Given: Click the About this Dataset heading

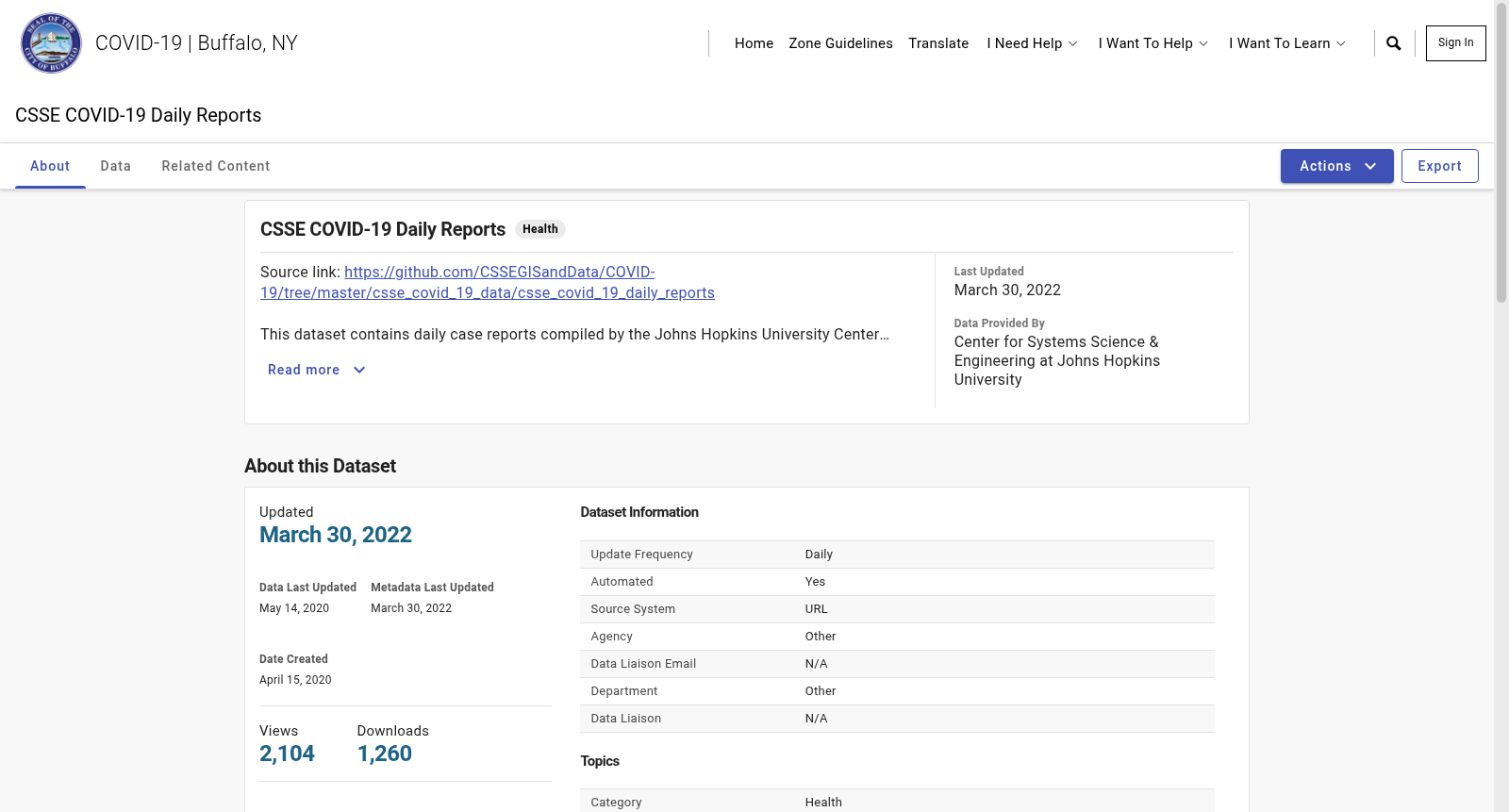Looking at the screenshot, I should [320, 466].
